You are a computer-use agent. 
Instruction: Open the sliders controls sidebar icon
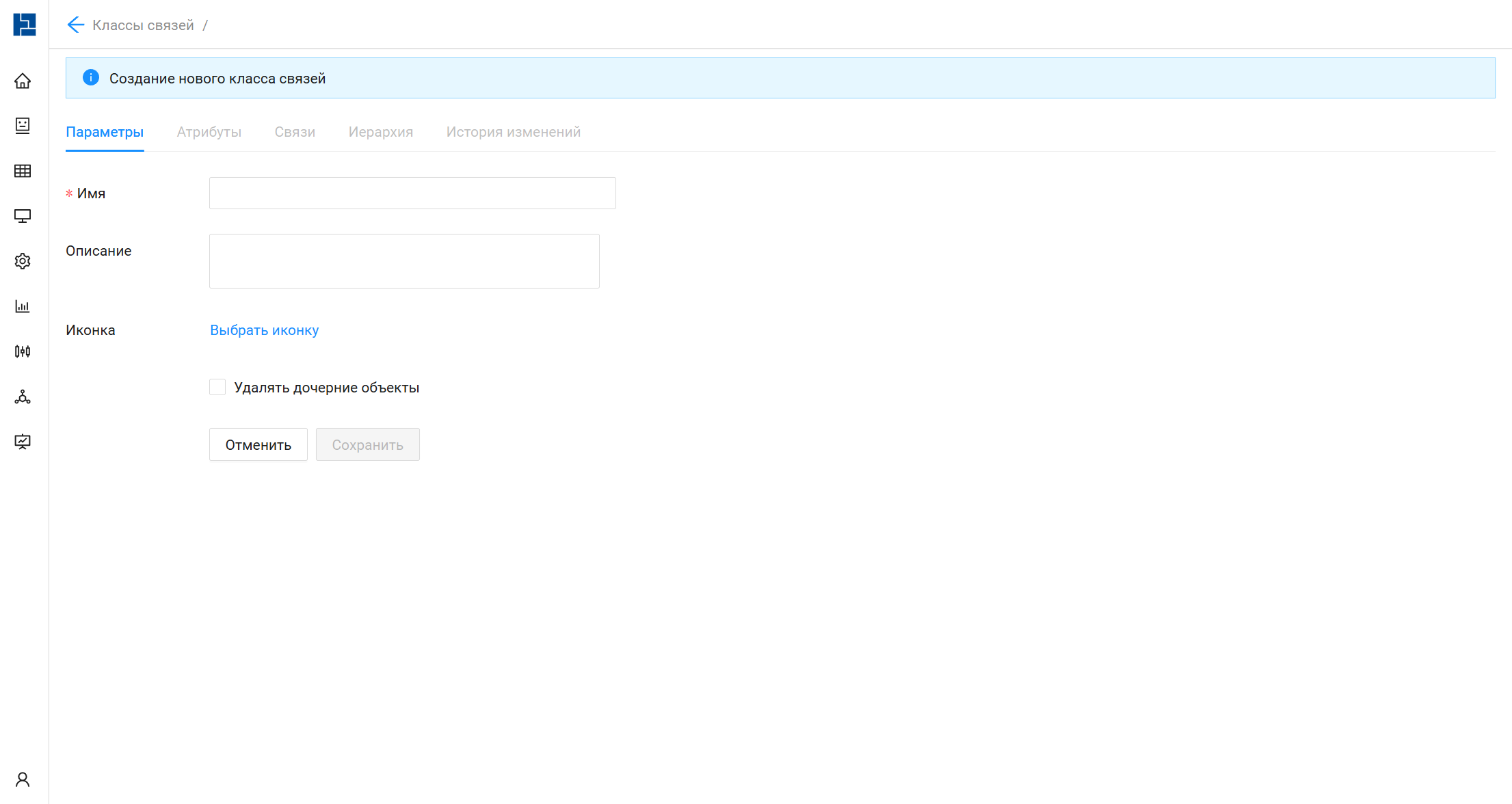(23, 351)
